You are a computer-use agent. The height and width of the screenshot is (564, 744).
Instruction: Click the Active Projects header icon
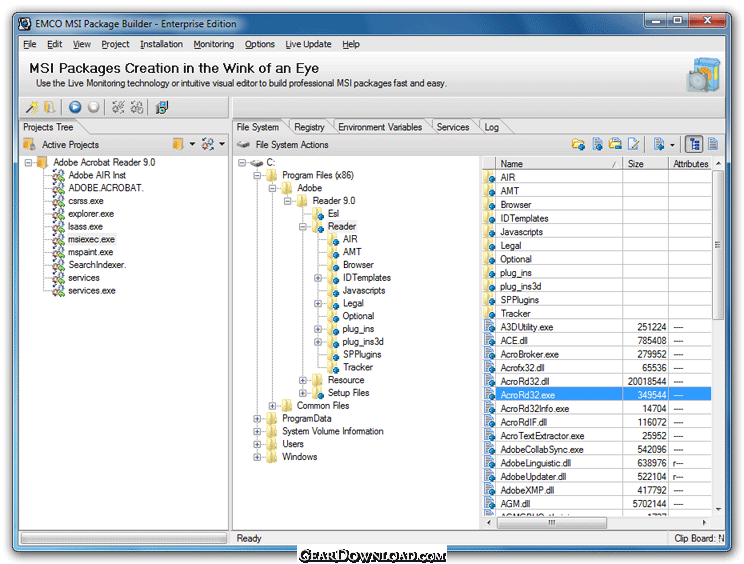tap(29, 144)
